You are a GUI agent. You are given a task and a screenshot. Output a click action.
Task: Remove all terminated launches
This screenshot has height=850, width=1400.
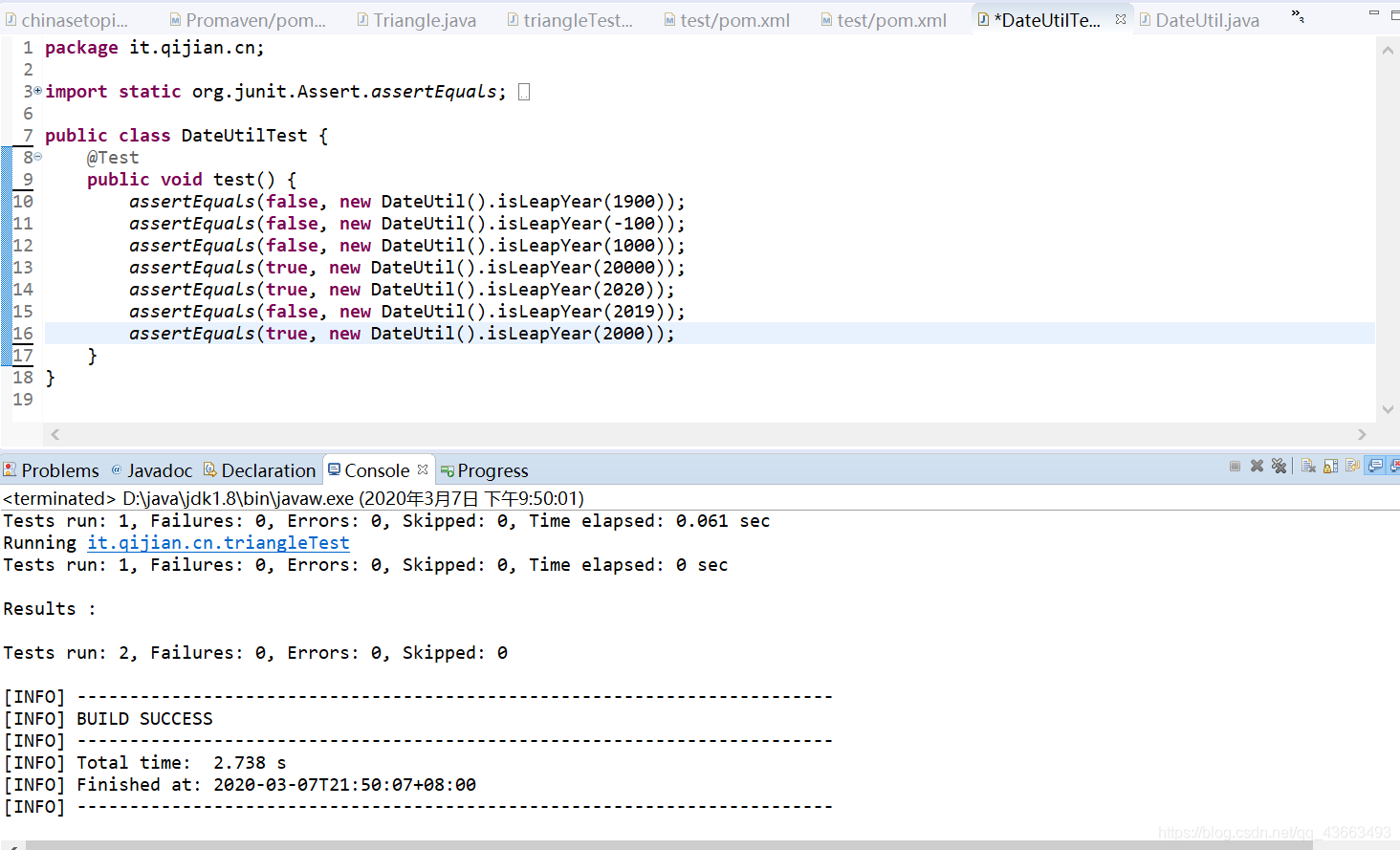coord(1279,466)
